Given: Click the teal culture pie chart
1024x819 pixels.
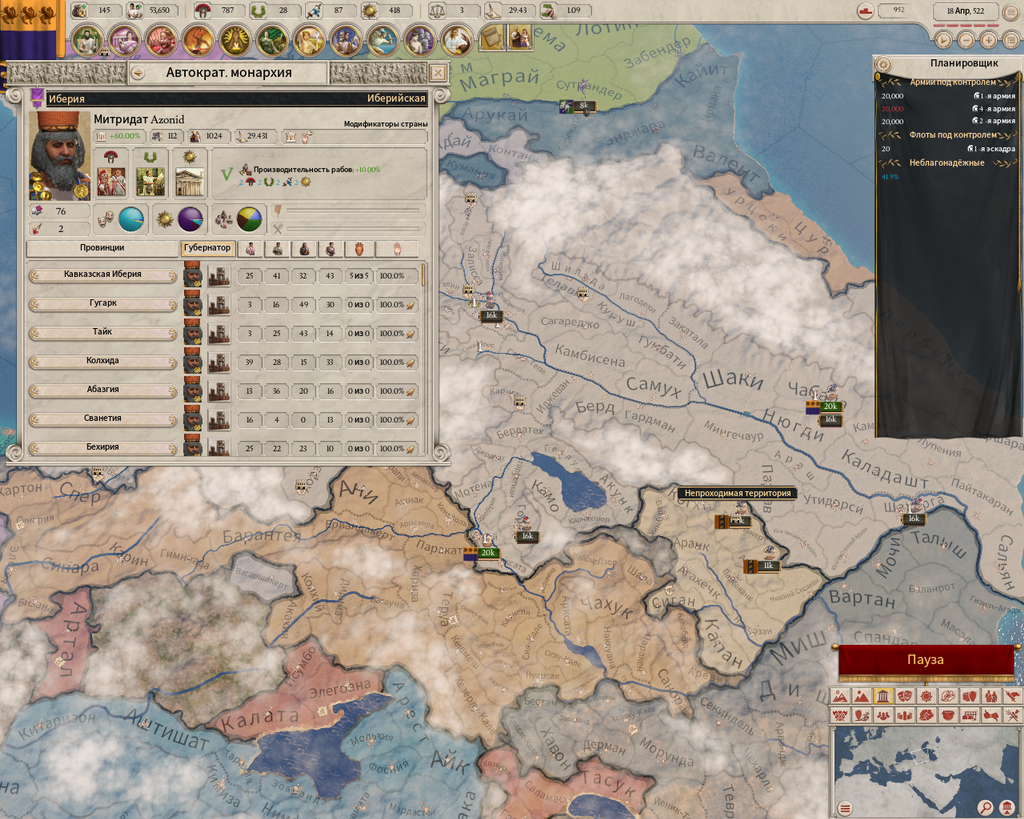Looking at the screenshot, I should coord(131,219).
